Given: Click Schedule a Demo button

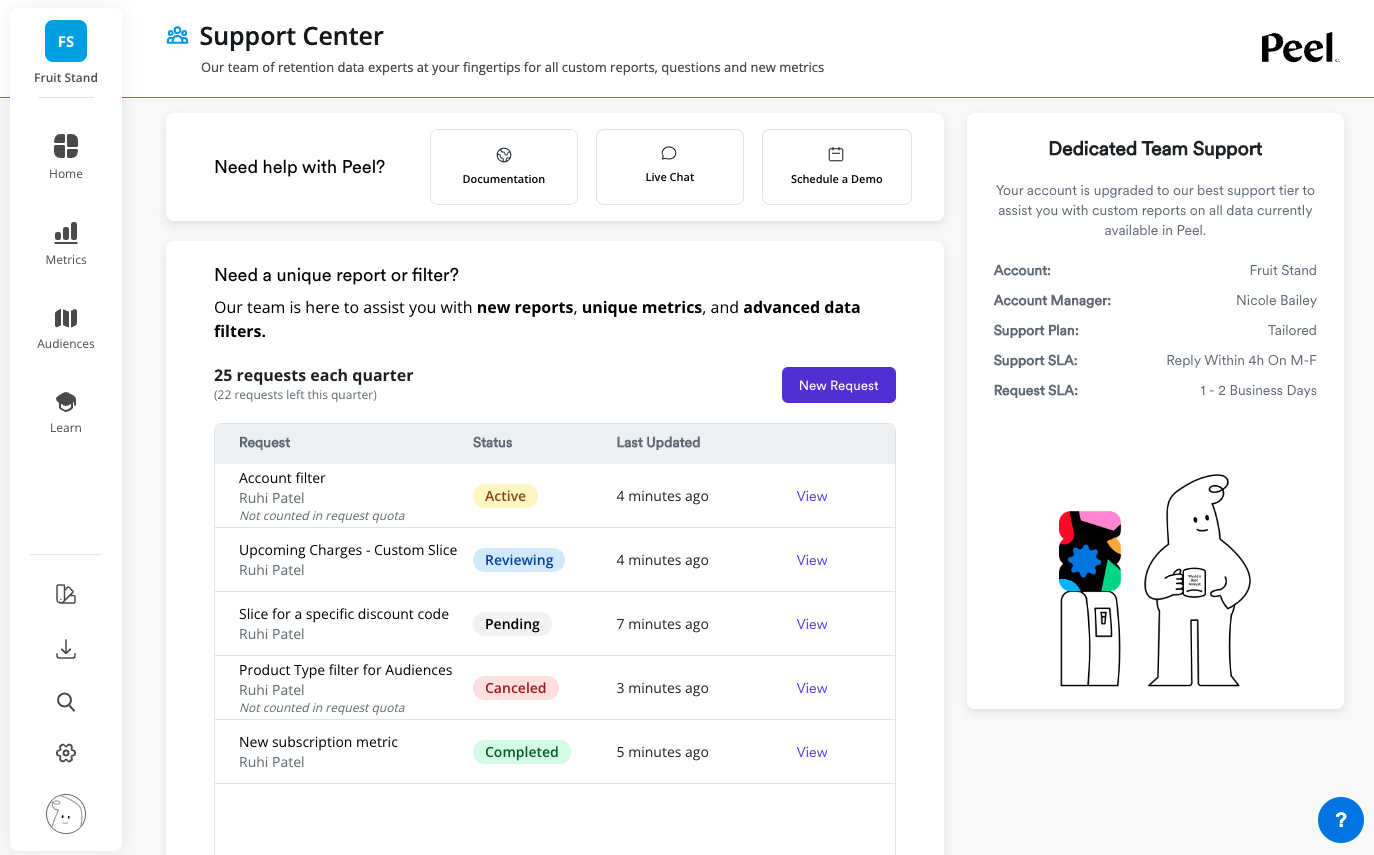Looking at the screenshot, I should [837, 167].
